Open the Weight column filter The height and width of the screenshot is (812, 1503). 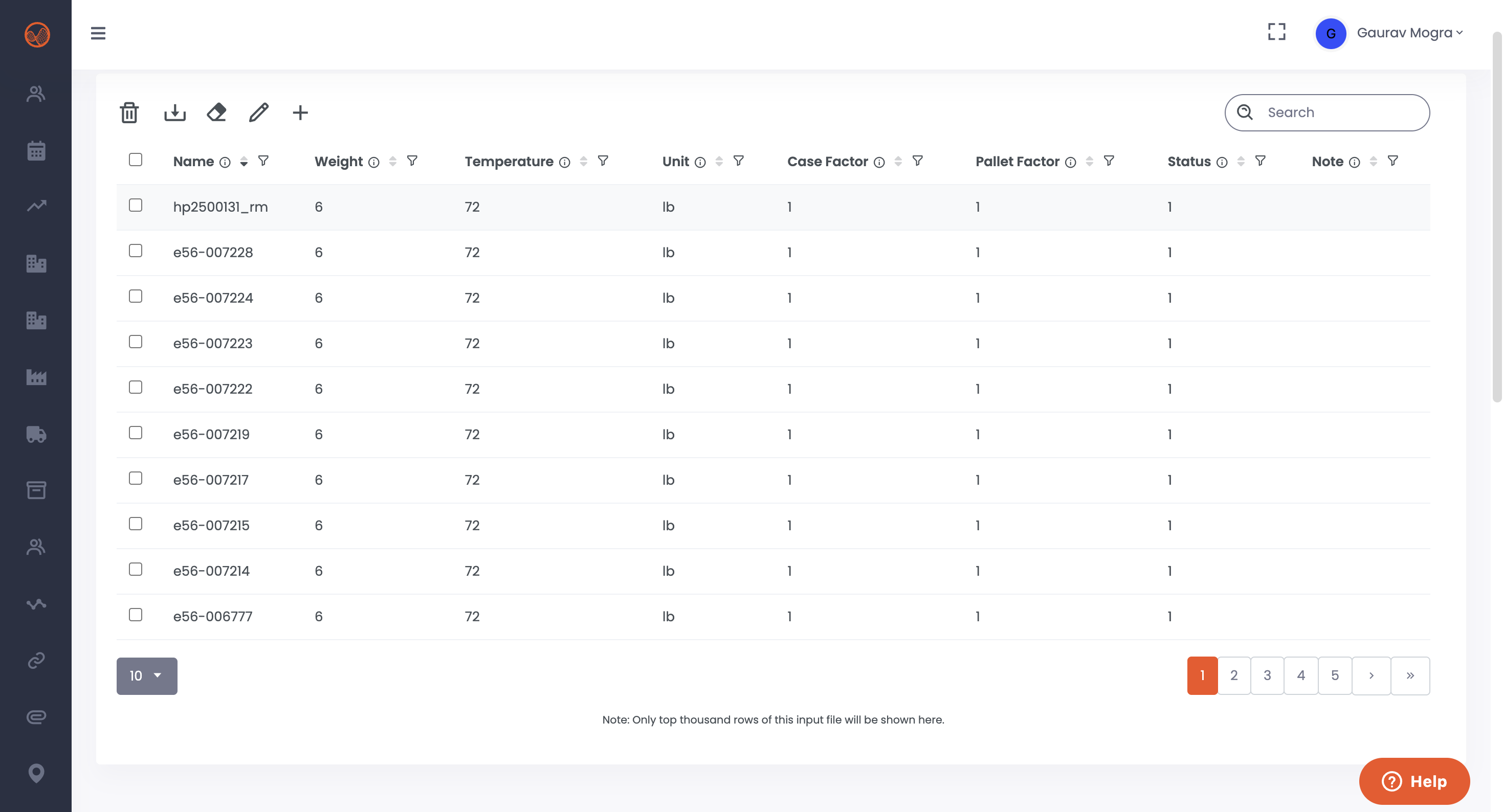pos(412,161)
